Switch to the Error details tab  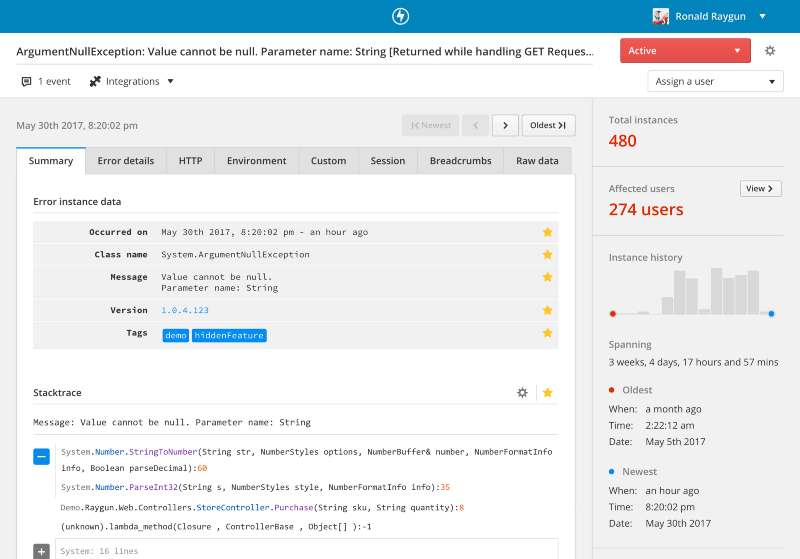click(x=126, y=161)
